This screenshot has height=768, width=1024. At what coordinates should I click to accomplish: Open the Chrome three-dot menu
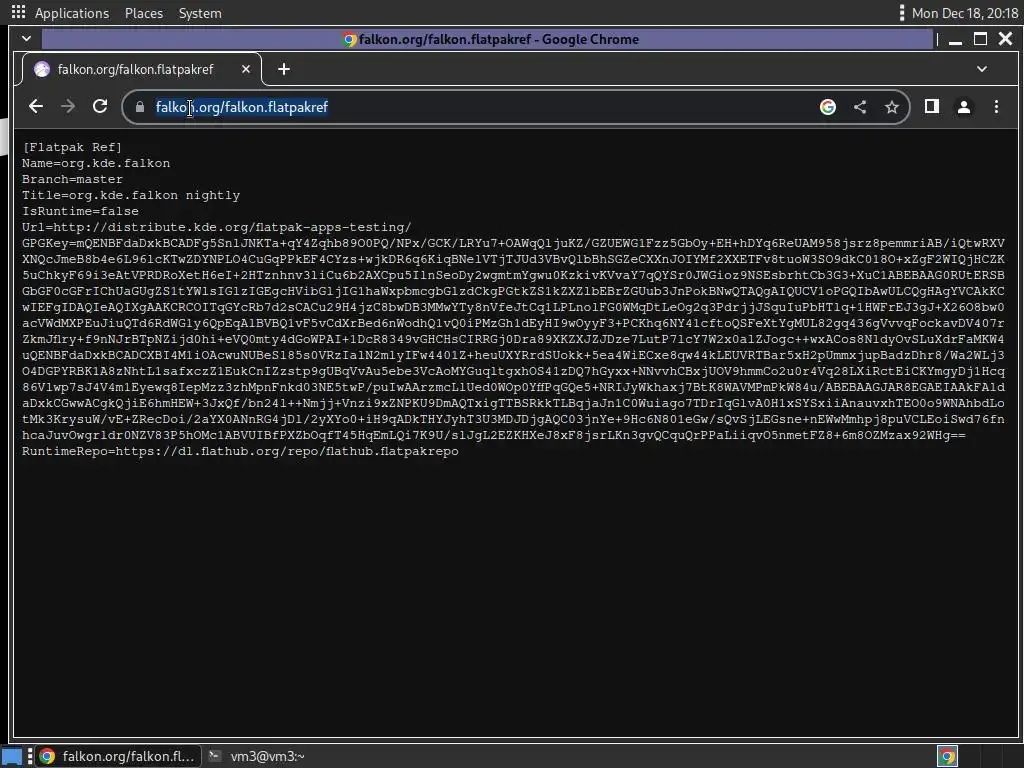pyautogui.click(x=997, y=106)
